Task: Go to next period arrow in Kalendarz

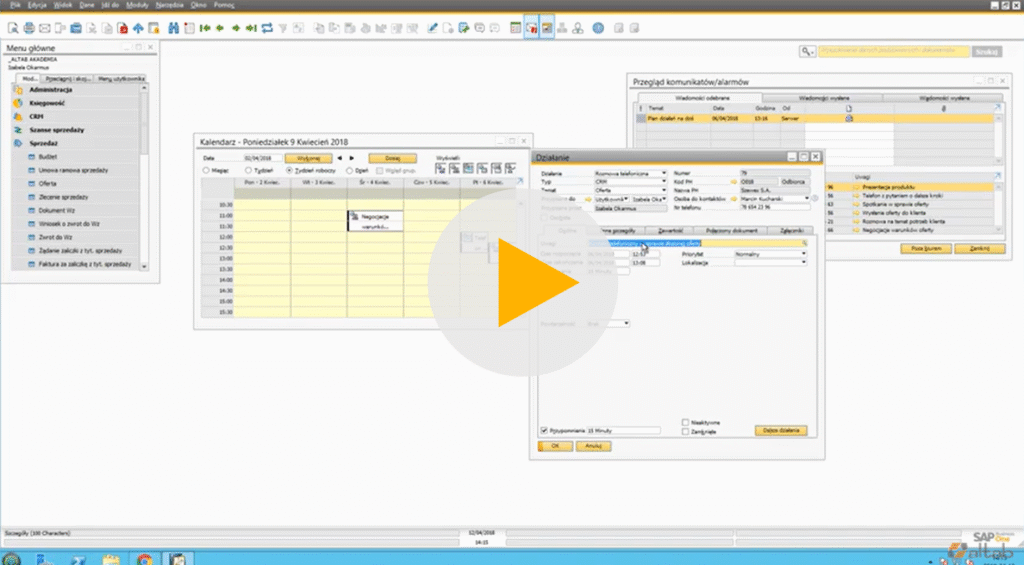Action: pyautogui.click(x=351, y=158)
